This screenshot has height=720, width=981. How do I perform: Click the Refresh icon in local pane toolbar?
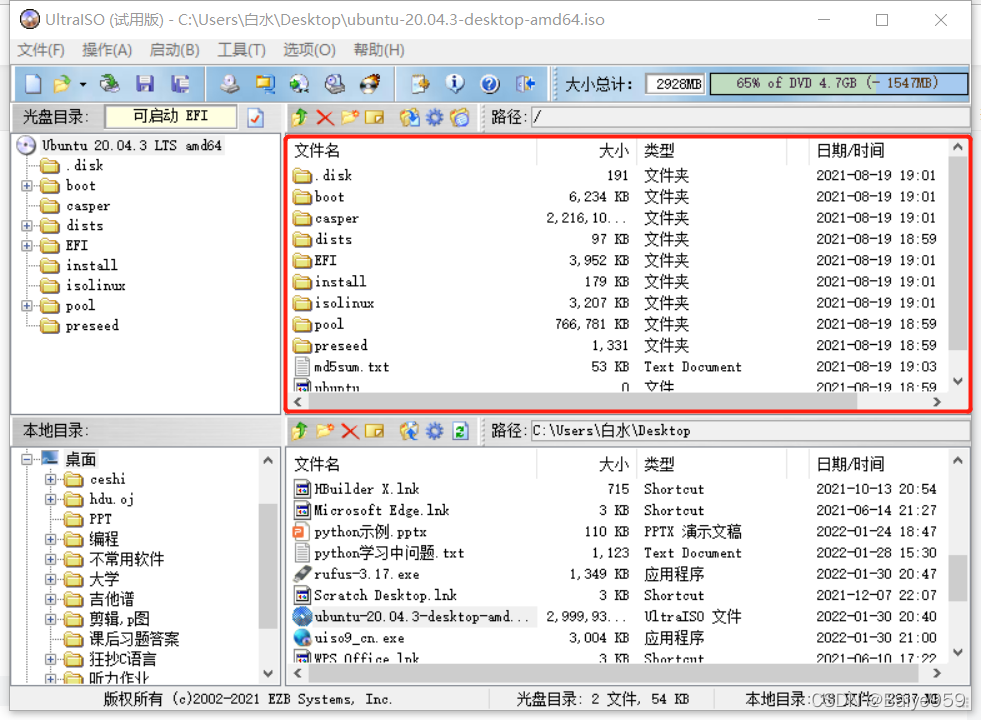[460, 431]
